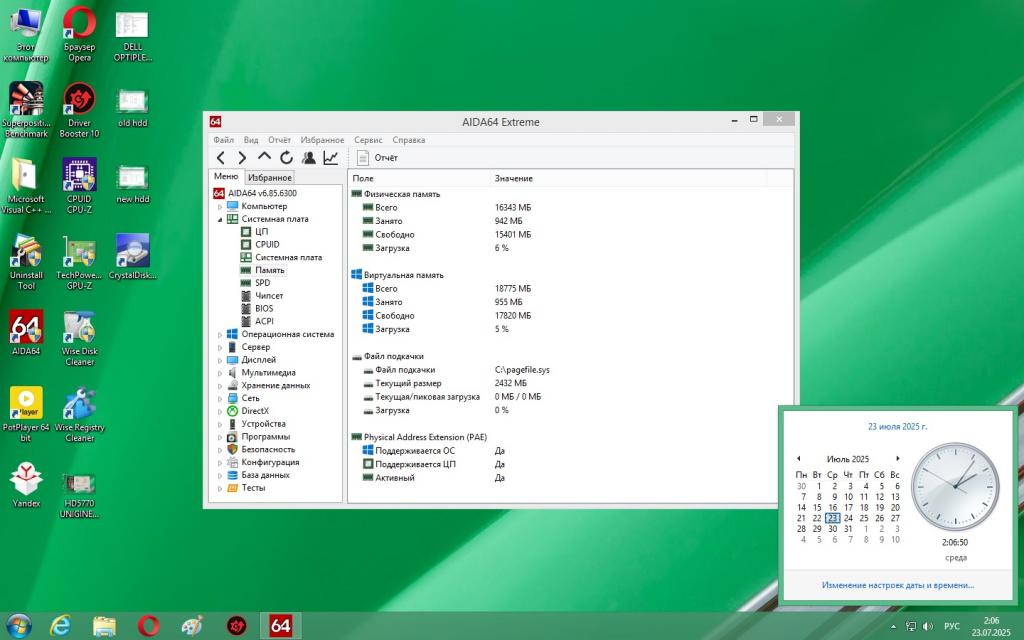Expand the Сервер tree node

219,347
